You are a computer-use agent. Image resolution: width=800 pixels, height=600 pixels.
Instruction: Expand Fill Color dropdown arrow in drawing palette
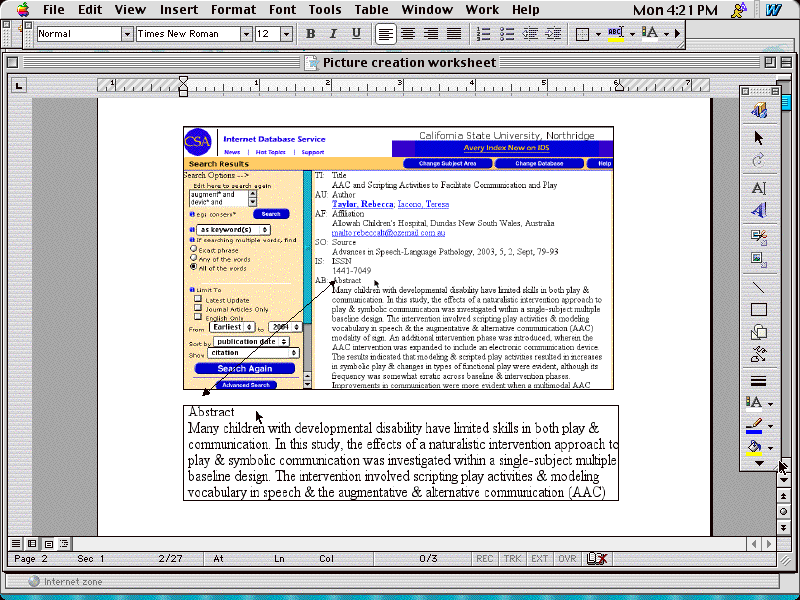pyautogui.click(x=770, y=448)
